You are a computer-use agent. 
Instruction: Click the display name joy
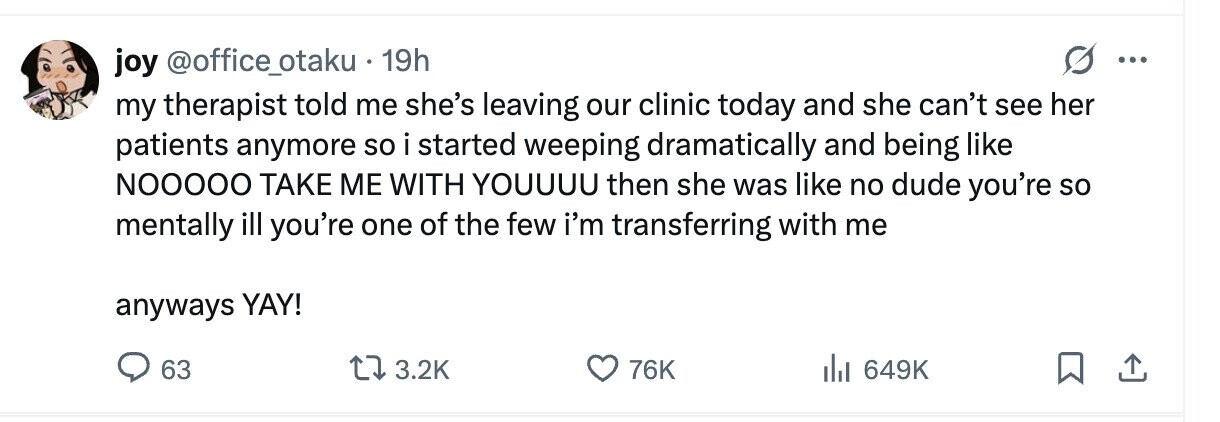[136, 62]
